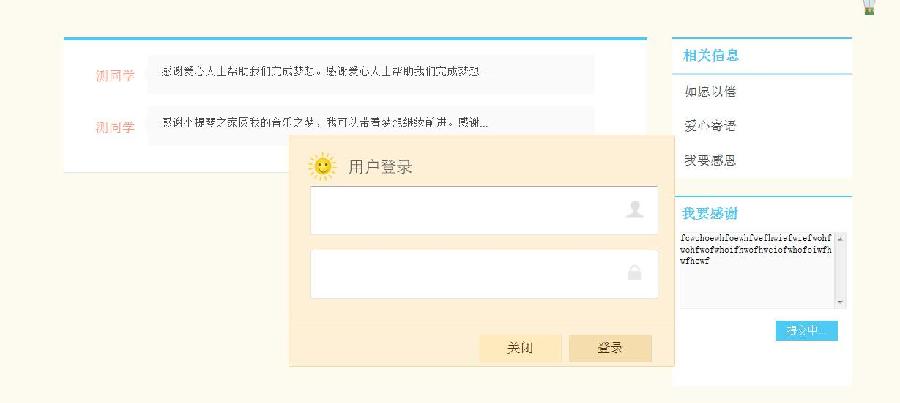
Task: Open the second comment about 小提琴
Action: (325, 122)
